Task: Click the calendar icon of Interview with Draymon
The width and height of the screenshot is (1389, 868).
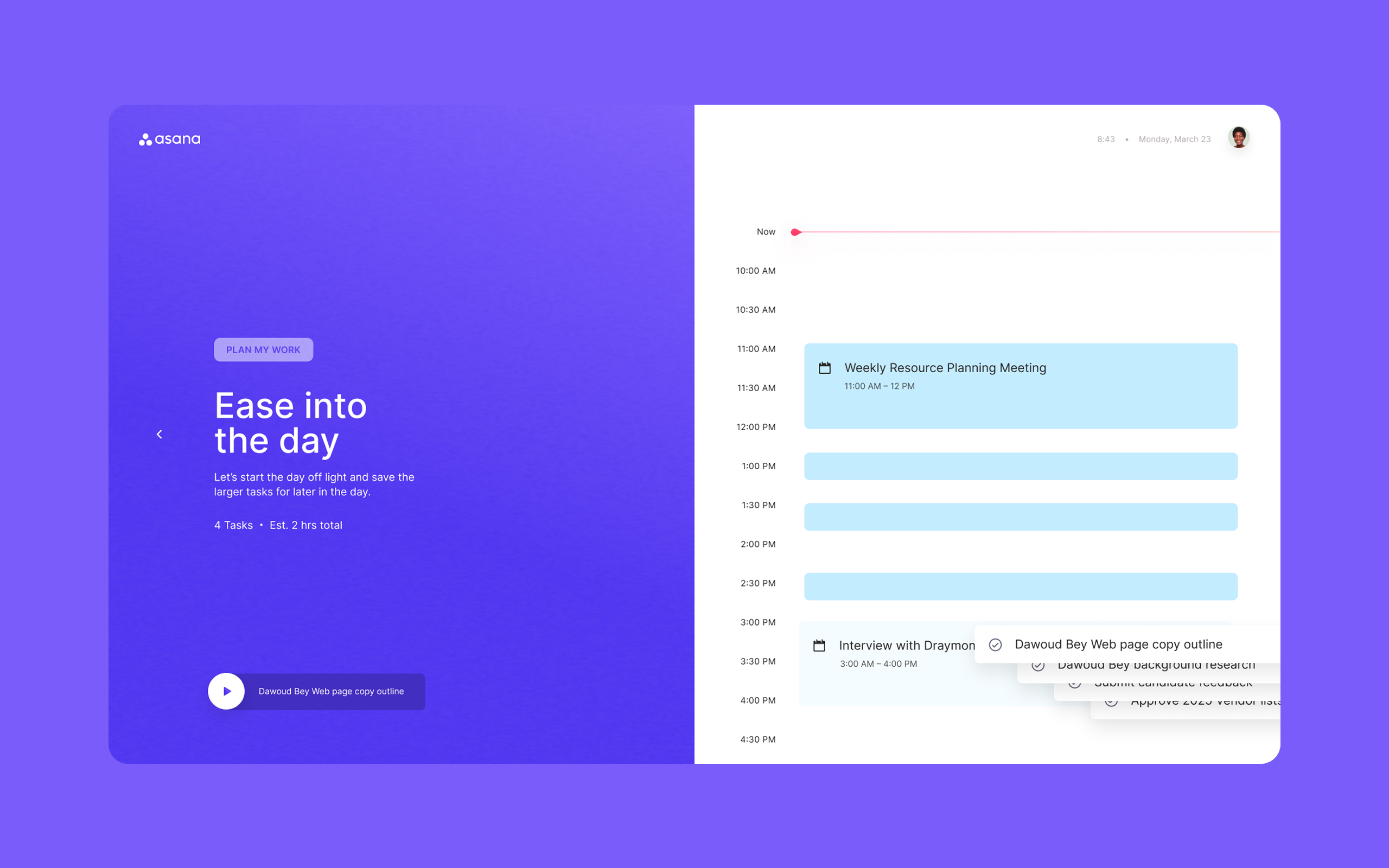Action: (x=819, y=646)
